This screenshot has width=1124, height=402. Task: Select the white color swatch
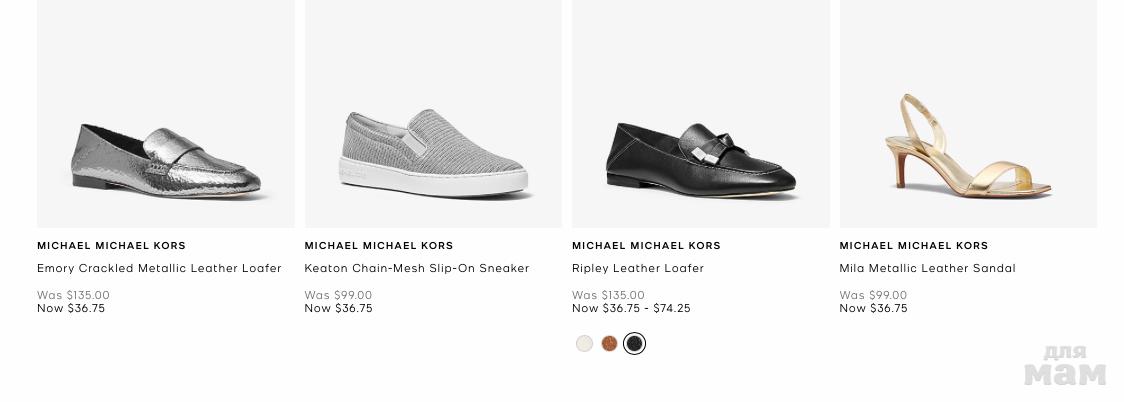(x=585, y=344)
